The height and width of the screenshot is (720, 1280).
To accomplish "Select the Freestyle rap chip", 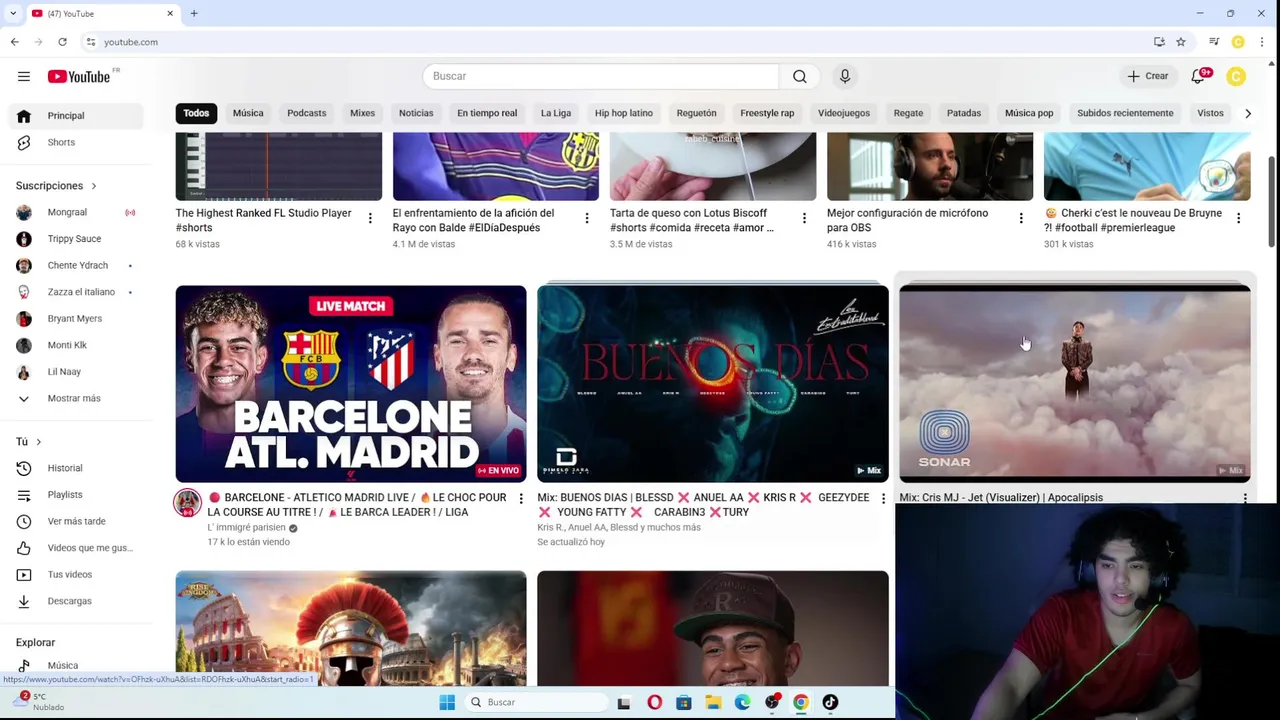I will (x=767, y=113).
